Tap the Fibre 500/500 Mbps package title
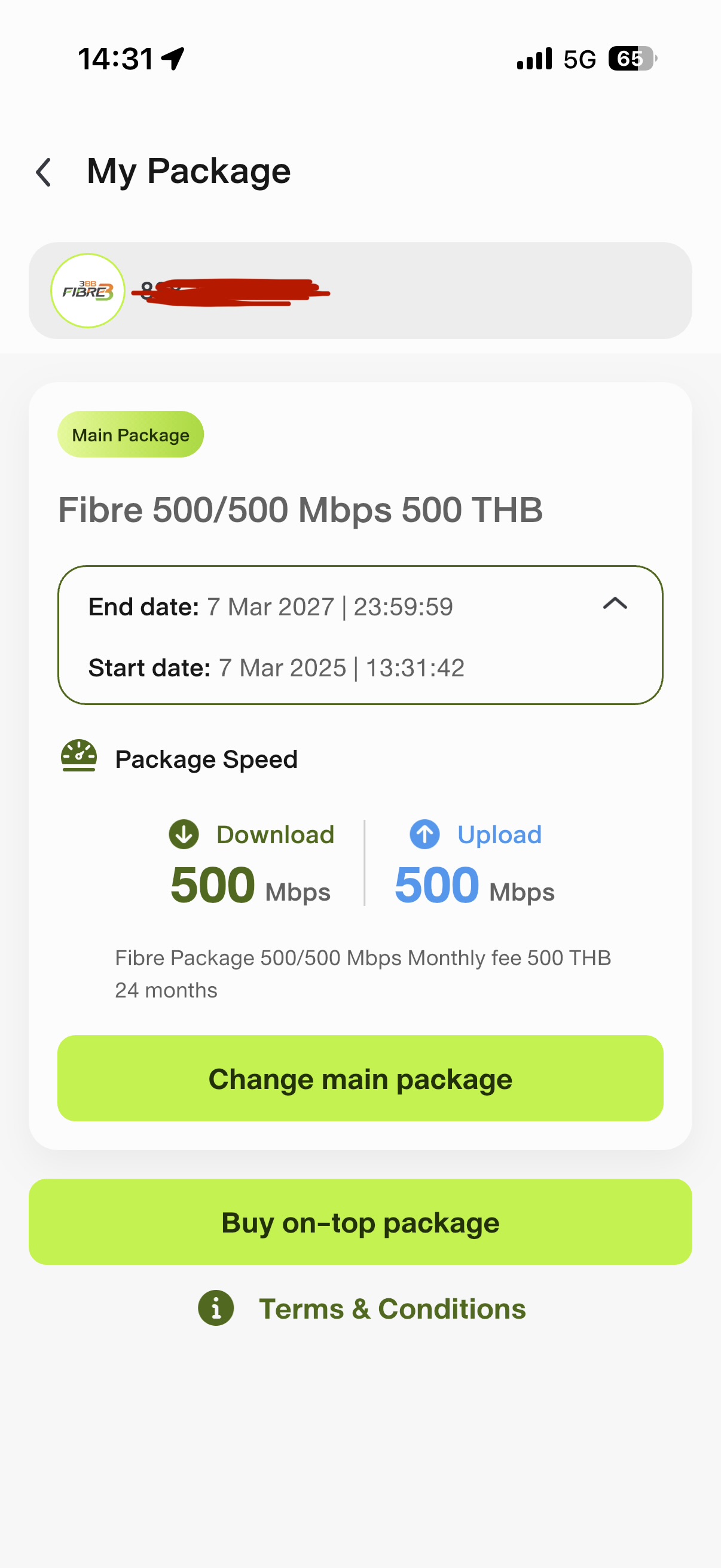Screen dimensions: 721x1568 click(300, 510)
